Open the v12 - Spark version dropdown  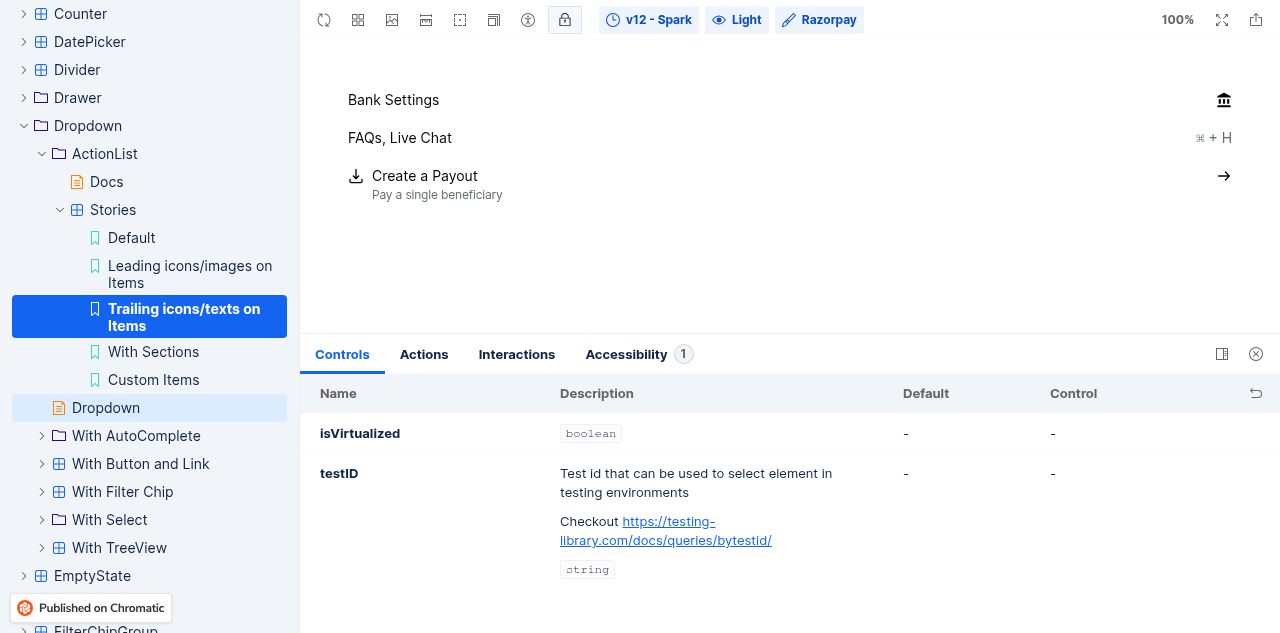[649, 20]
